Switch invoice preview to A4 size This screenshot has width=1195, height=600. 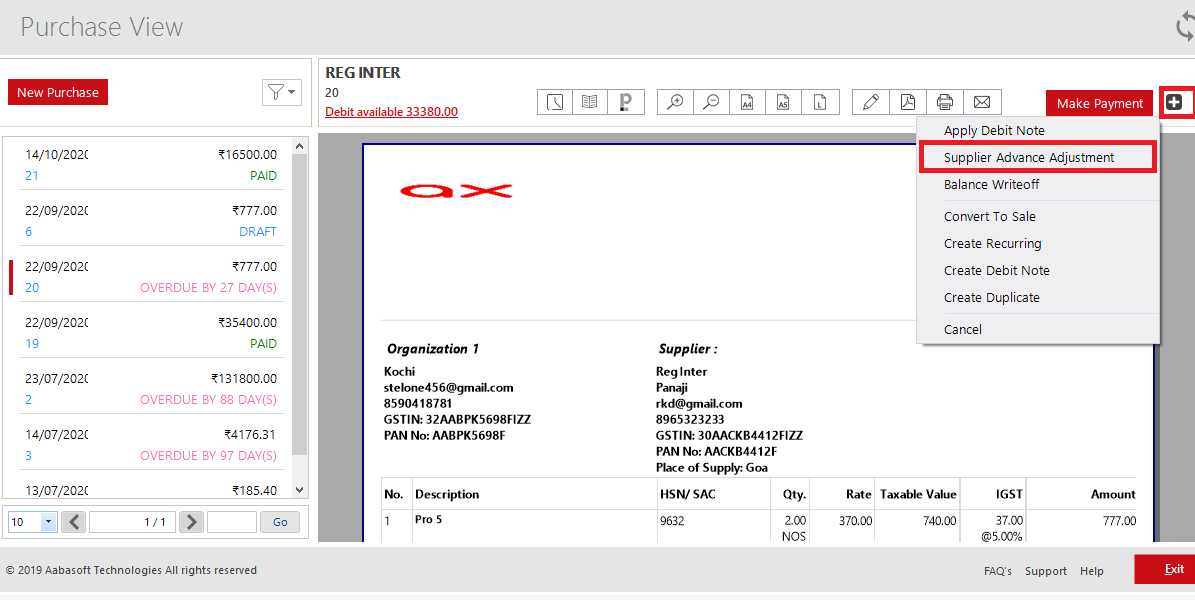pyautogui.click(x=747, y=101)
